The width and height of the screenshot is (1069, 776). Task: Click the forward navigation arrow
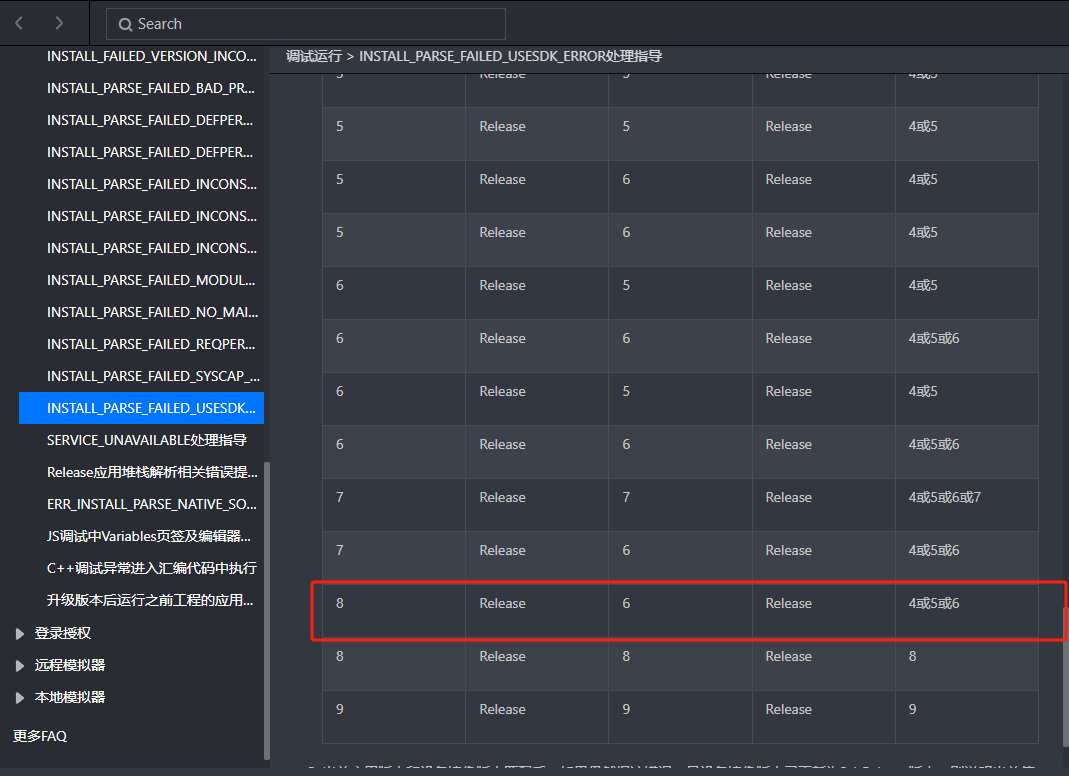tap(59, 23)
